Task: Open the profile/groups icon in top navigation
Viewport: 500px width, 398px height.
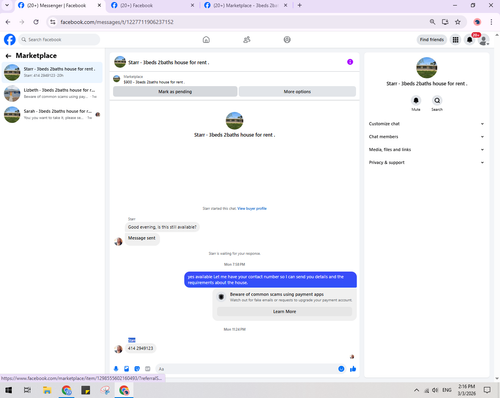Action: coord(287,40)
